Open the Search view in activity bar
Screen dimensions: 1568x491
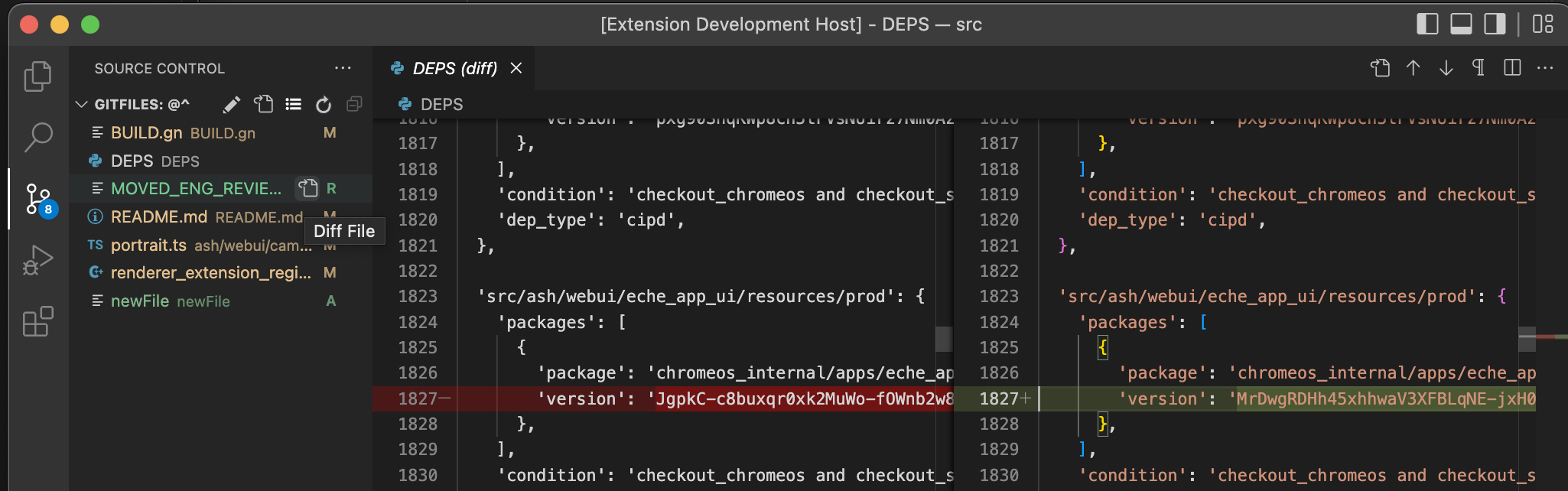(37, 138)
